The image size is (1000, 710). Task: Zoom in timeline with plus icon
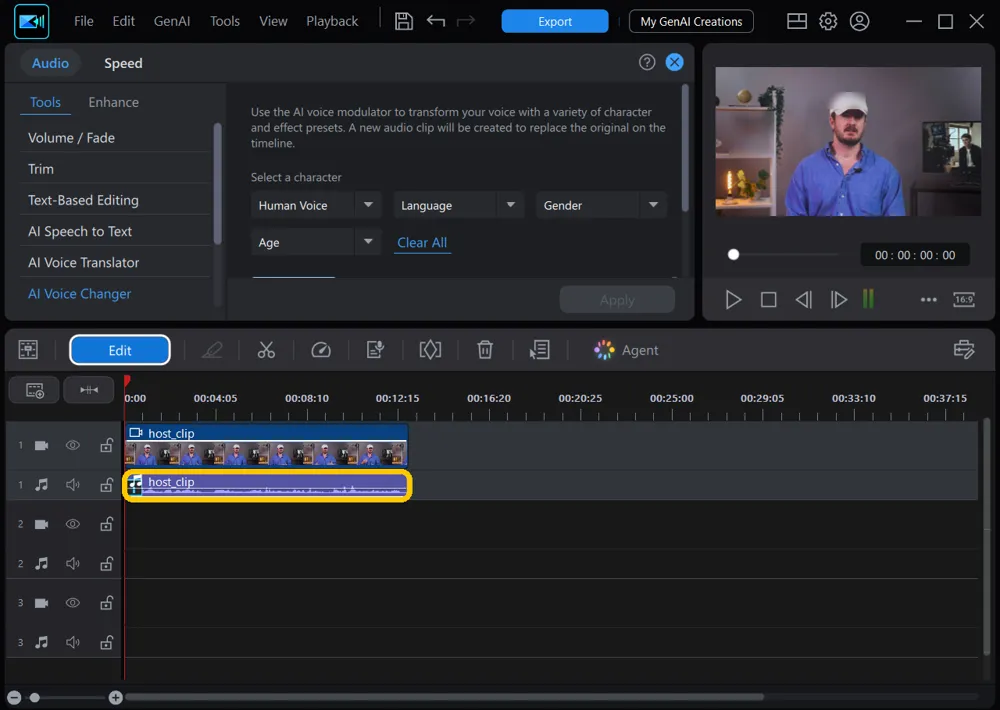(115, 698)
